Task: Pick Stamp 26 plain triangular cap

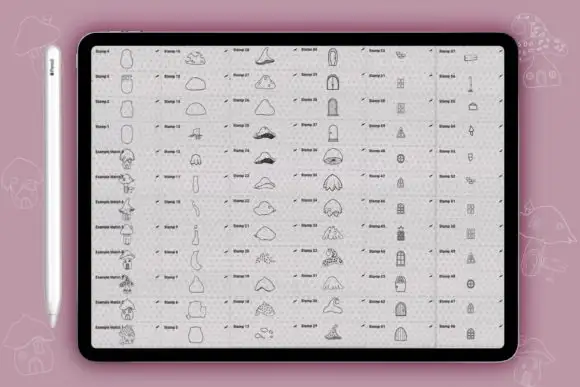Action: click(264, 108)
